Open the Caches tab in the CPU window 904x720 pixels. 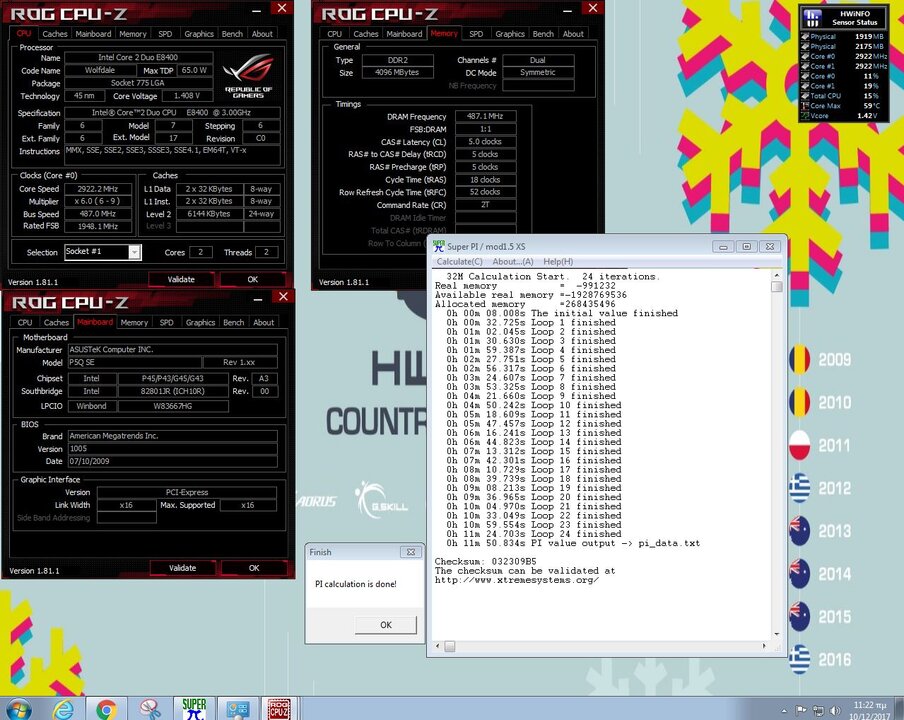pyautogui.click(x=55, y=34)
